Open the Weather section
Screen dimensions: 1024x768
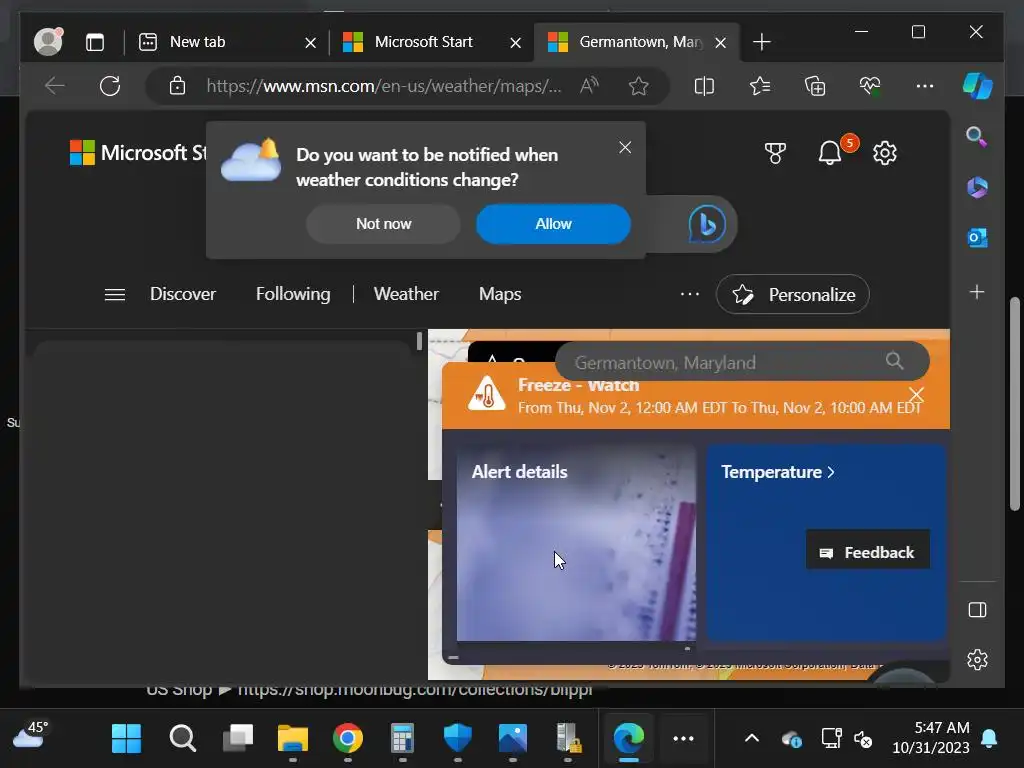point(406,294)
